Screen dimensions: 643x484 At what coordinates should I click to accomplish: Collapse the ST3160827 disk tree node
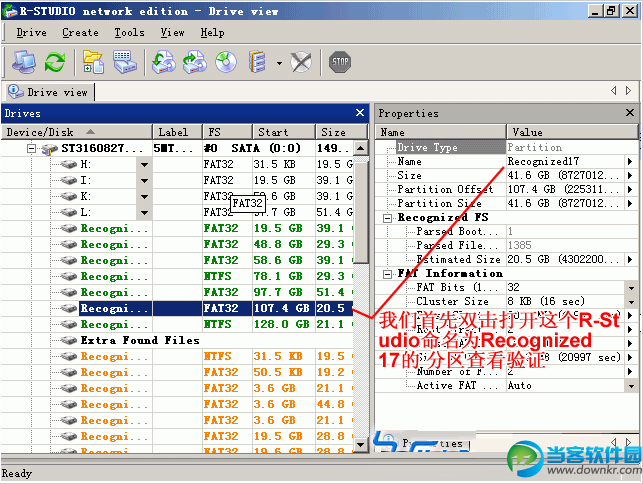point(31,148)
